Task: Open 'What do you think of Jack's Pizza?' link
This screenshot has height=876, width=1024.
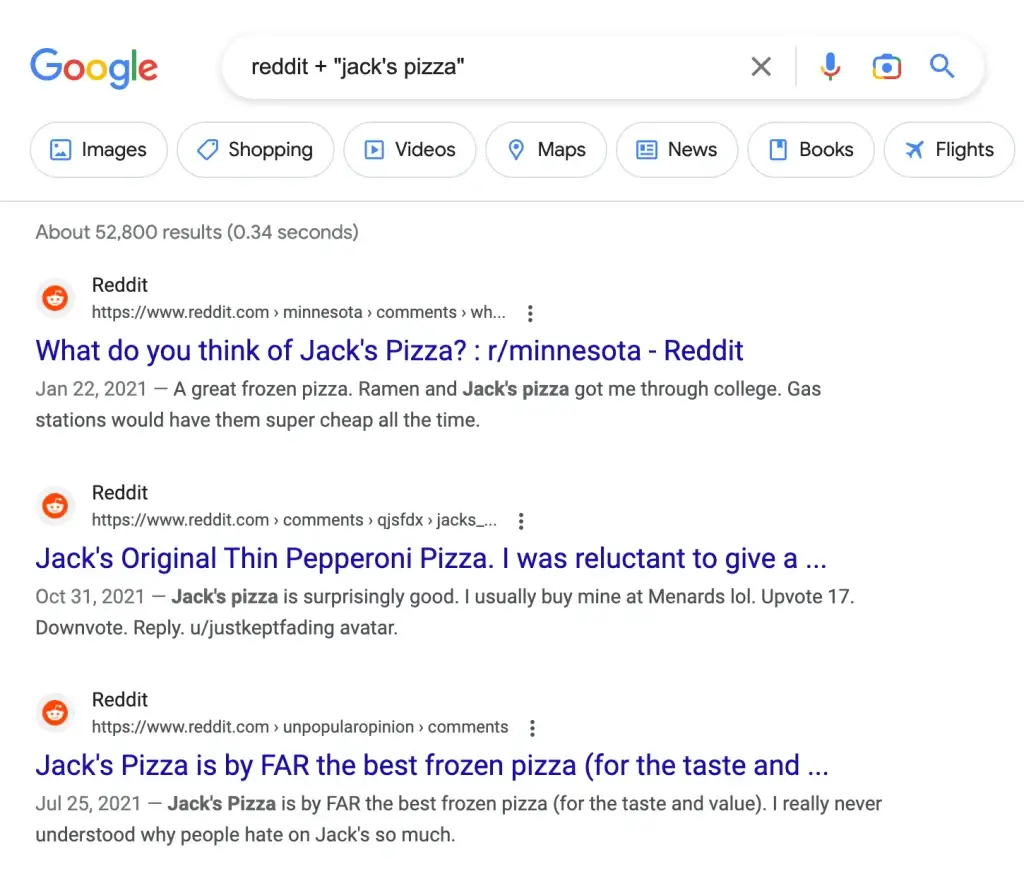Action: coord(389,351)
